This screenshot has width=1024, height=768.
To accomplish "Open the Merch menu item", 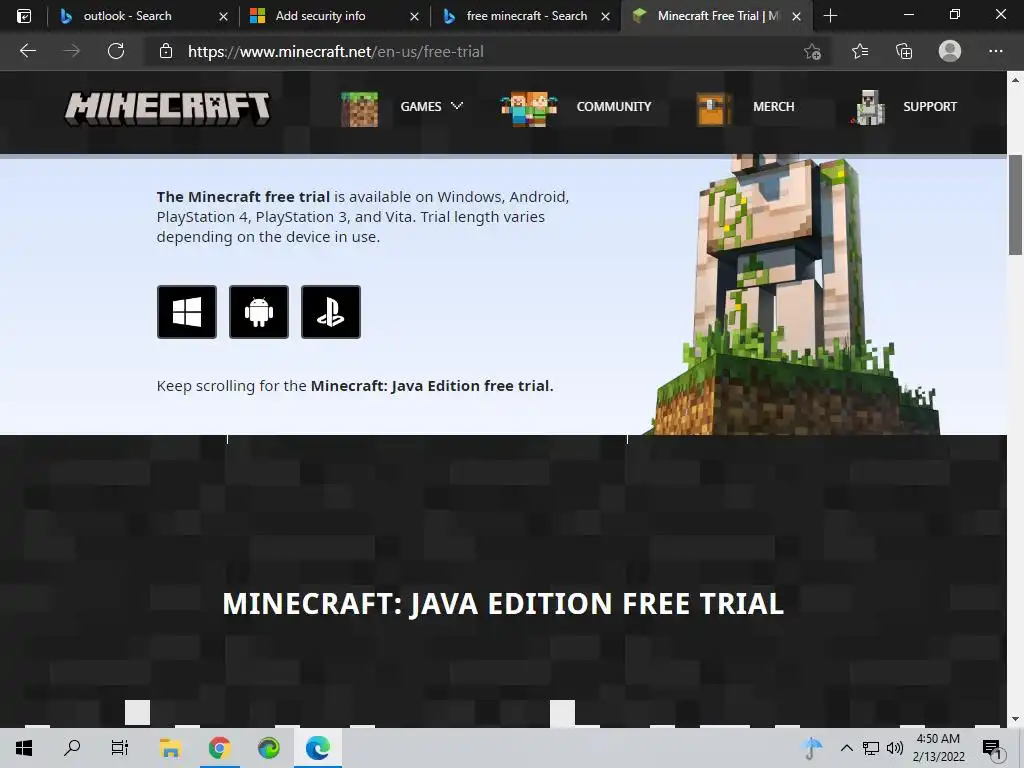I will (x=774, y=106).
